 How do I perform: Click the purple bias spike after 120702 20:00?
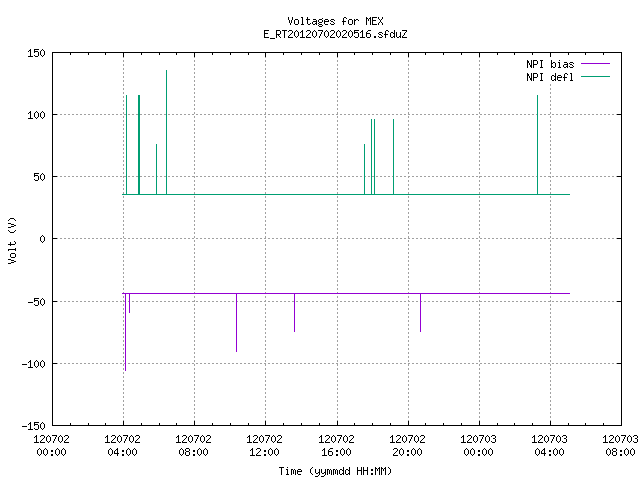point(420,313)
